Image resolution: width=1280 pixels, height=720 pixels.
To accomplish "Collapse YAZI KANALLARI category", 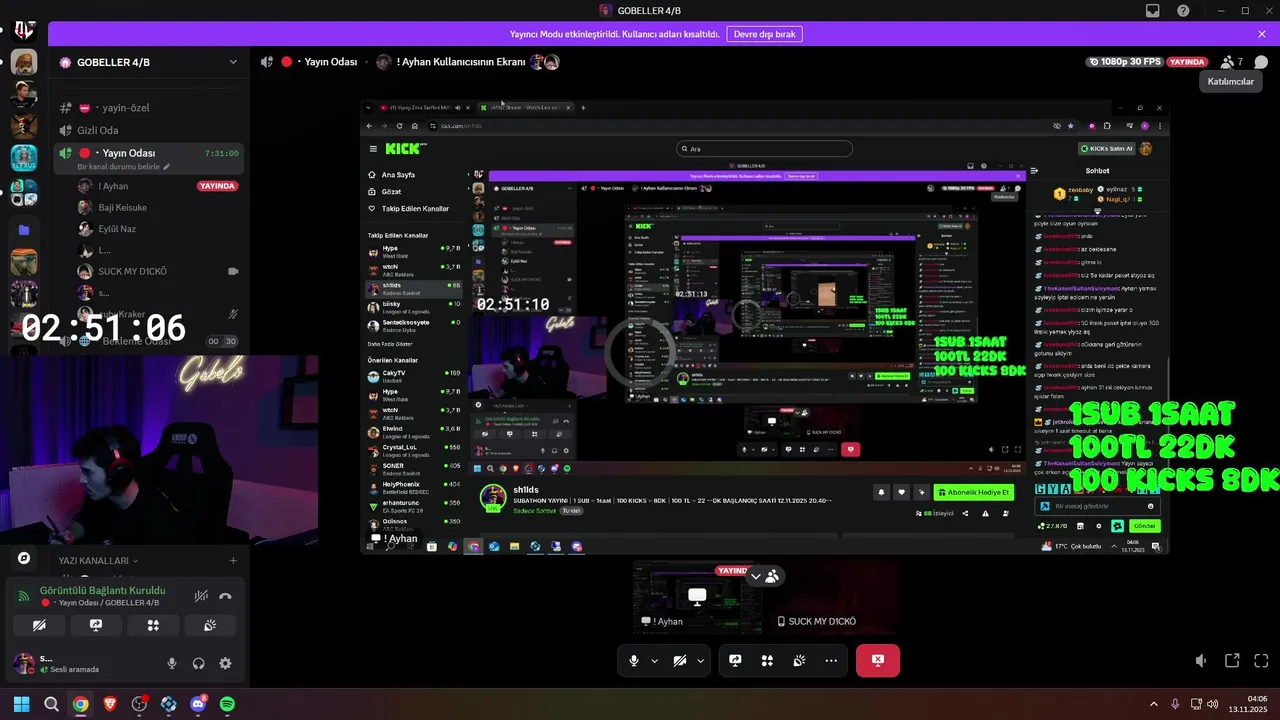I will click(98, 561).
